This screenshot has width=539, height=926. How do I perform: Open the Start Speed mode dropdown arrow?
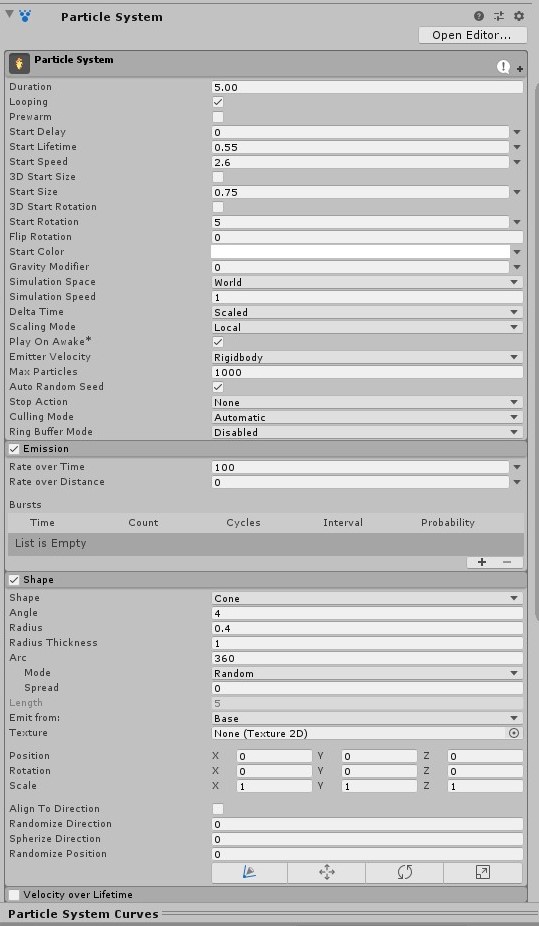coord(517,162)
